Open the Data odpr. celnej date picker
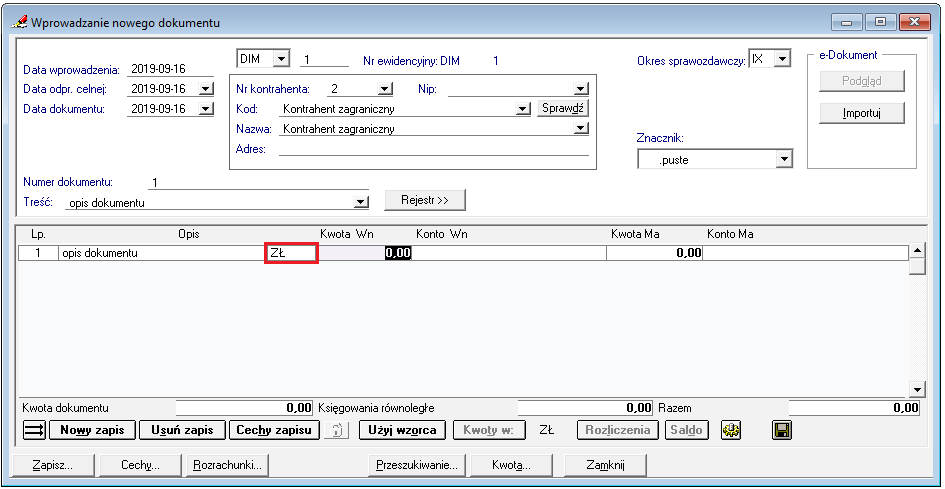The height and width of the screenshot is (489, 945). click(x=206, y=89)
